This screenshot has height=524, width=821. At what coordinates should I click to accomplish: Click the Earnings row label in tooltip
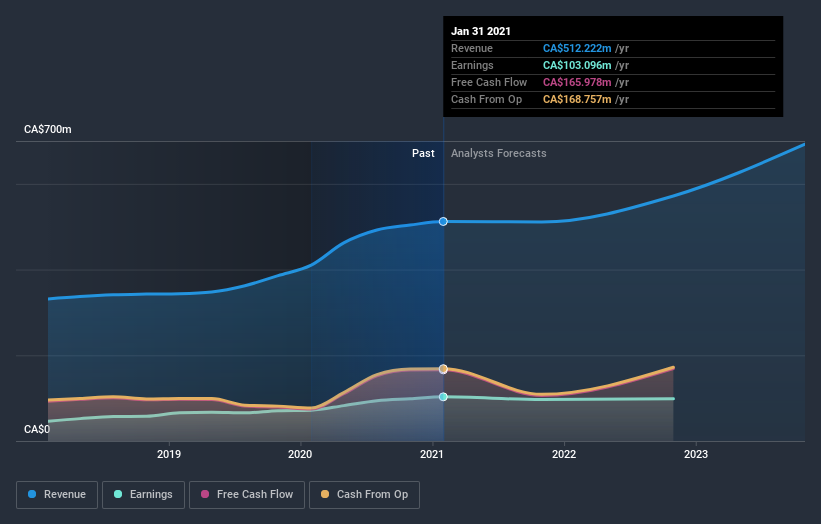(x=472, y=65)
